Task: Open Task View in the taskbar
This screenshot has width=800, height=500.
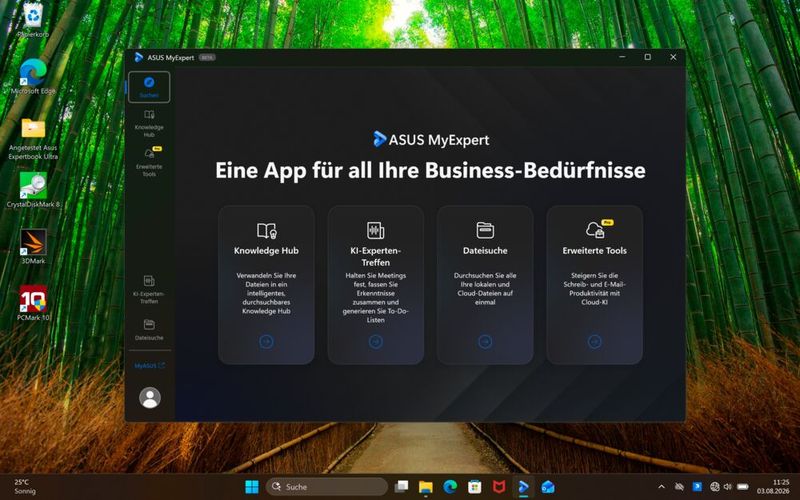Action: (402, 487)
